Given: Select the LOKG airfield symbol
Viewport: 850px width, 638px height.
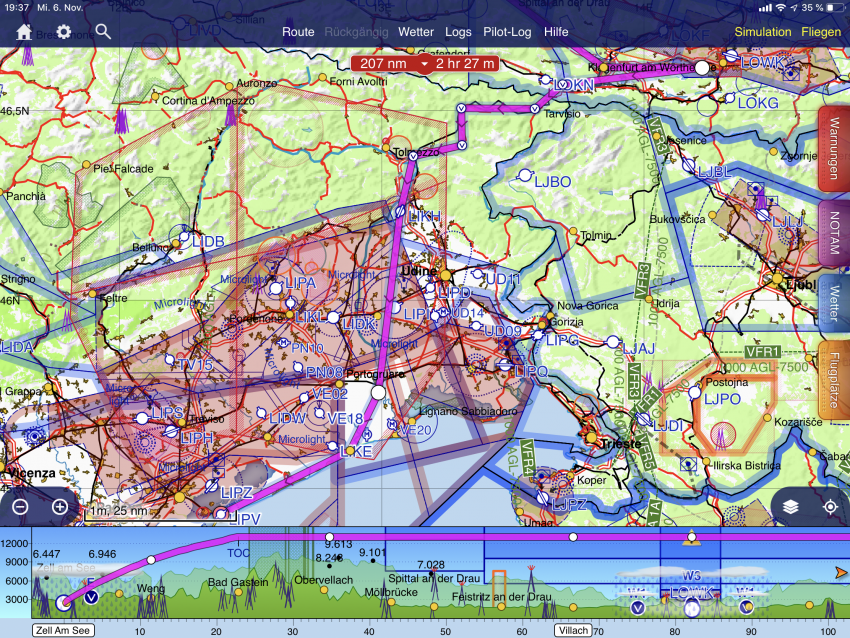Looking at the screenshot, I should [730, 99].
